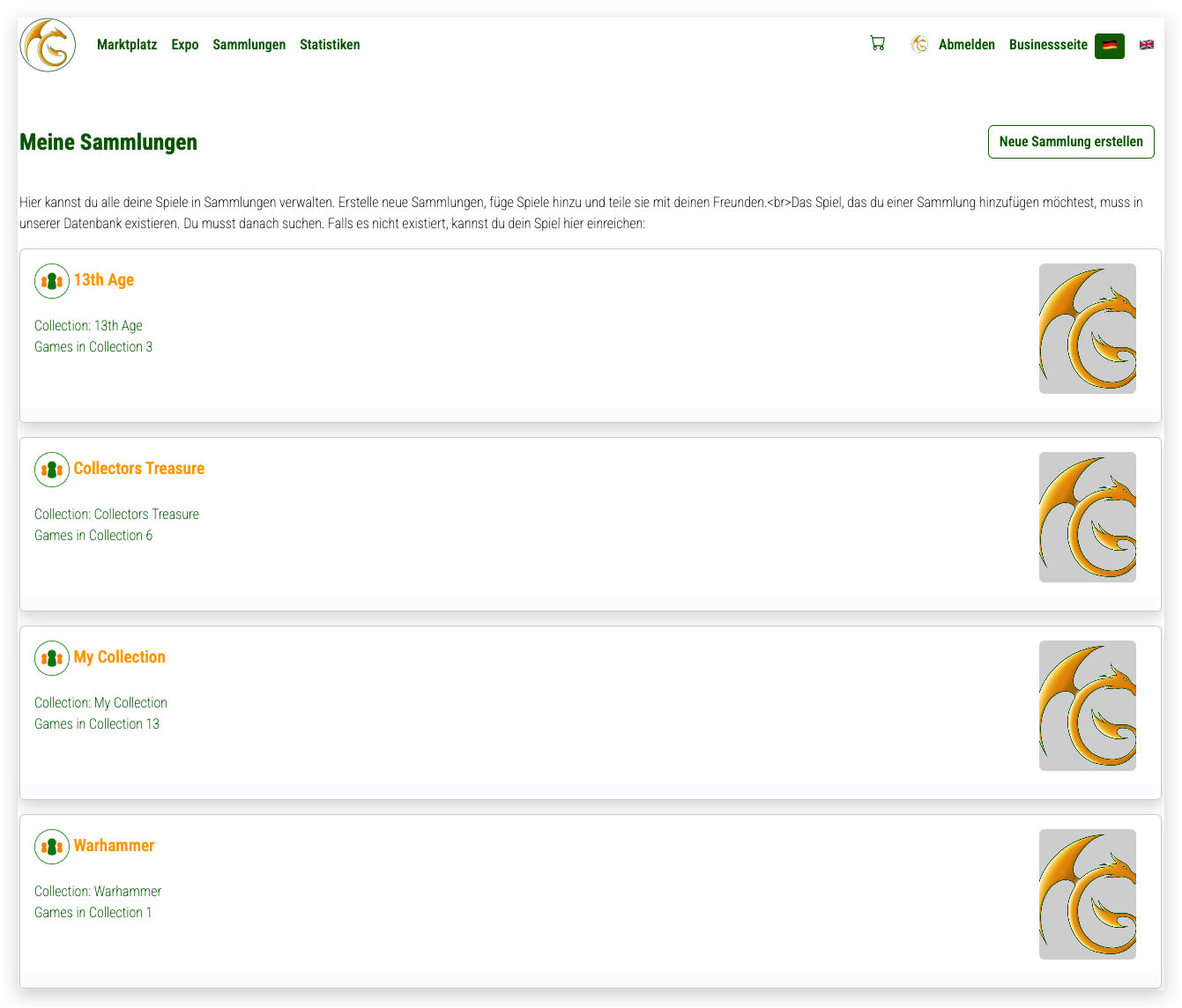The image size is (1182, 1008).
Task: Click the group icon beside Collectors Treasure
Action: (52, 470)
